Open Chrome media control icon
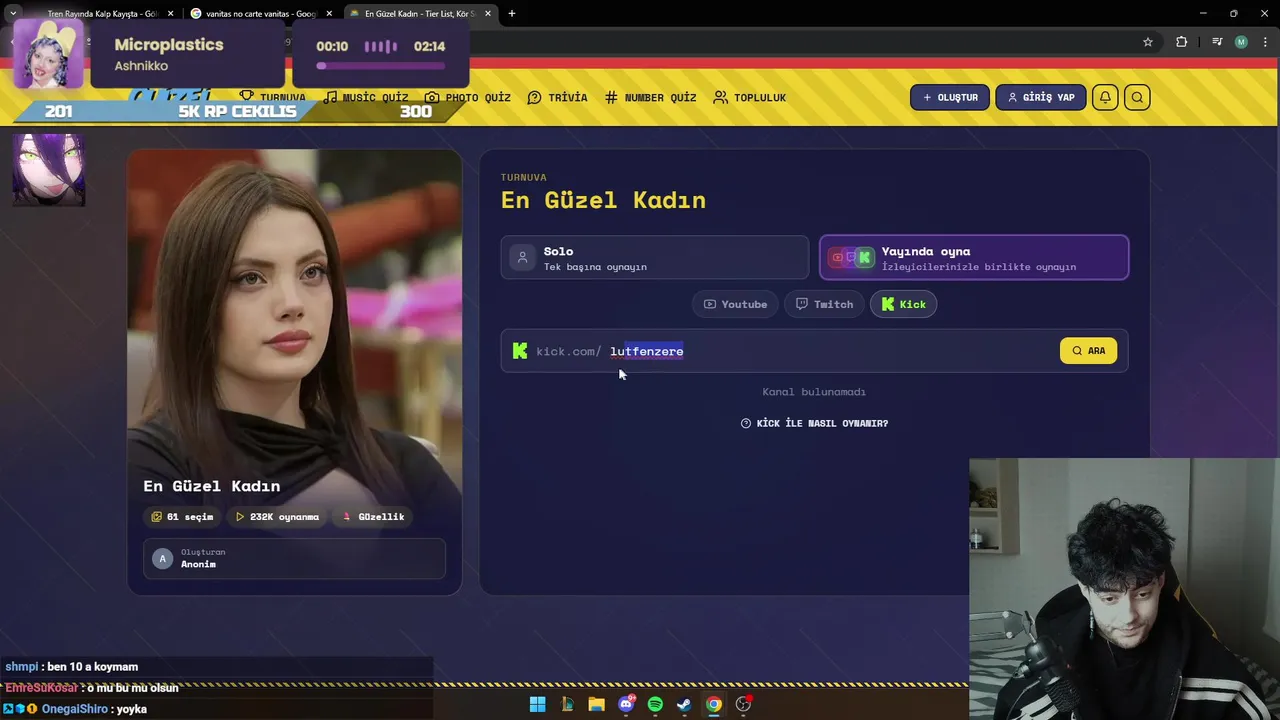This screenshot has width=1280, height=720. coord(1217,42)
